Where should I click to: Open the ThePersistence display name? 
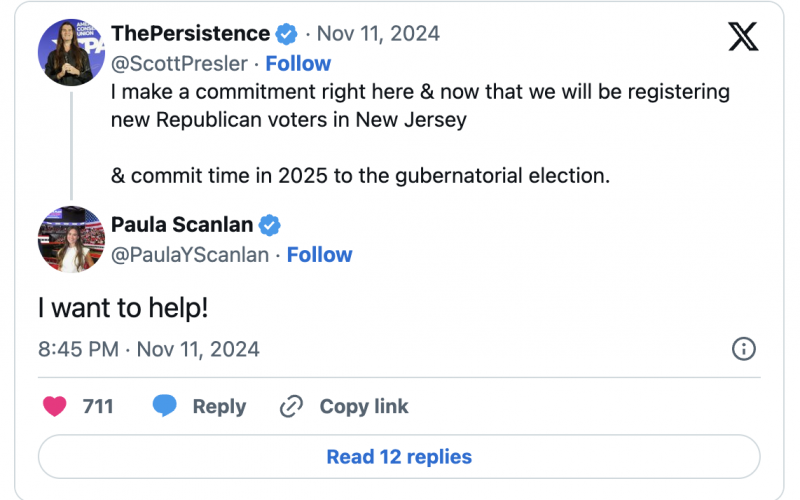tap(190, 35)
